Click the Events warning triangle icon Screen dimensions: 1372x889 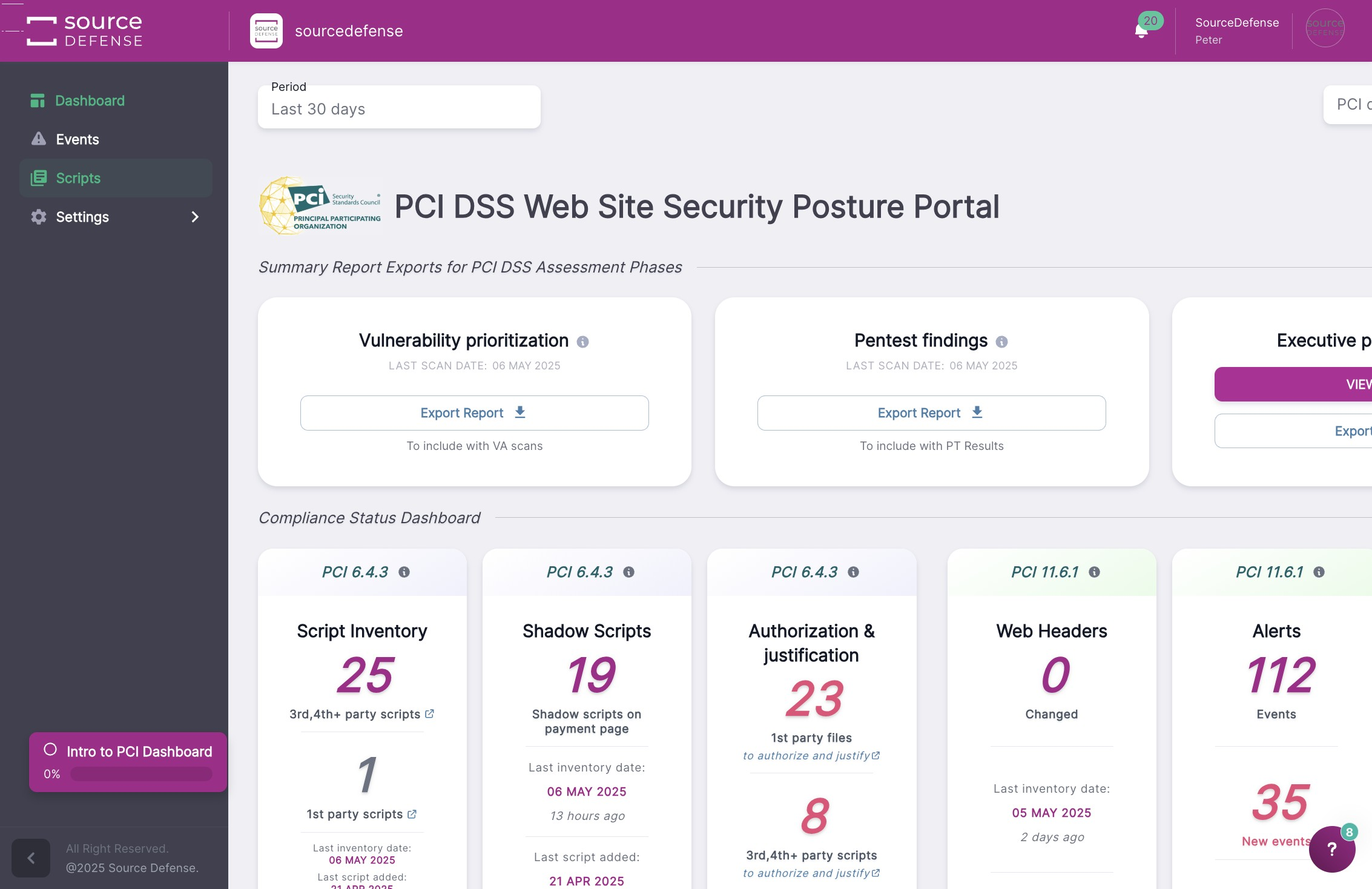39,139
